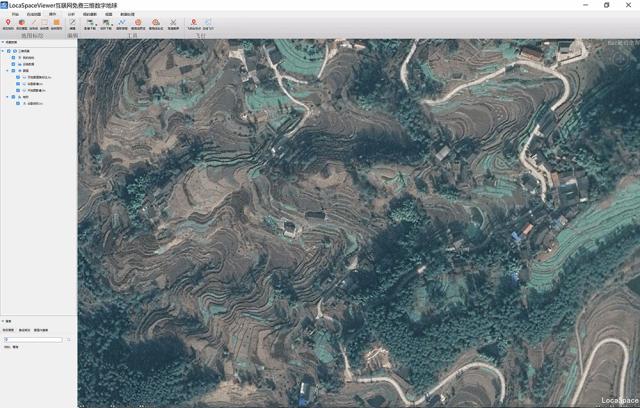The height and width of the screenshot is (408, 640).
Task: Collapse the imagery group with three children
Action: pyautogui.click(x=8, y=71)
